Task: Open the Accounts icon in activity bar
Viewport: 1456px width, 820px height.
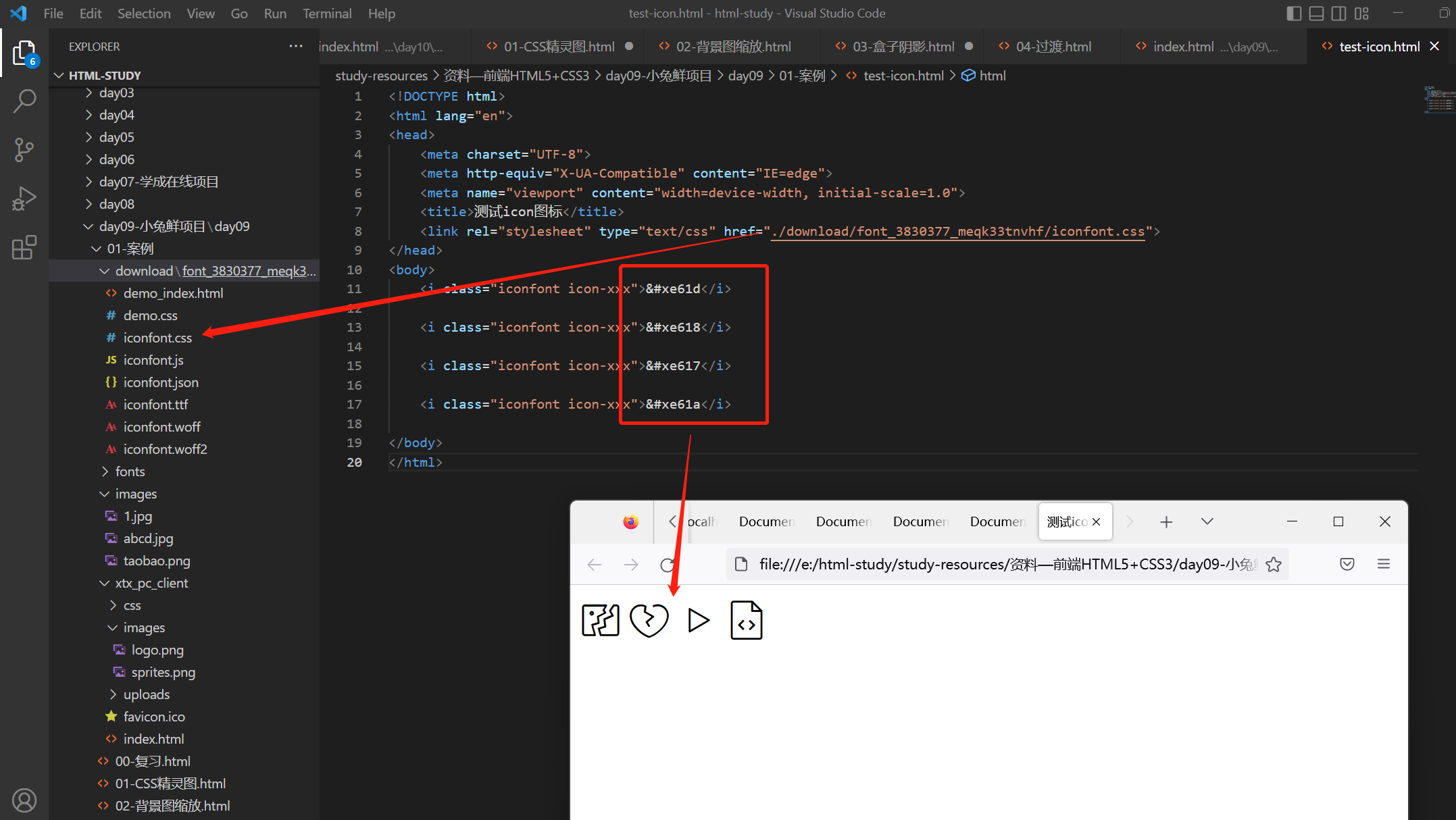Action: pyautogui.click(x=24, y=800)
